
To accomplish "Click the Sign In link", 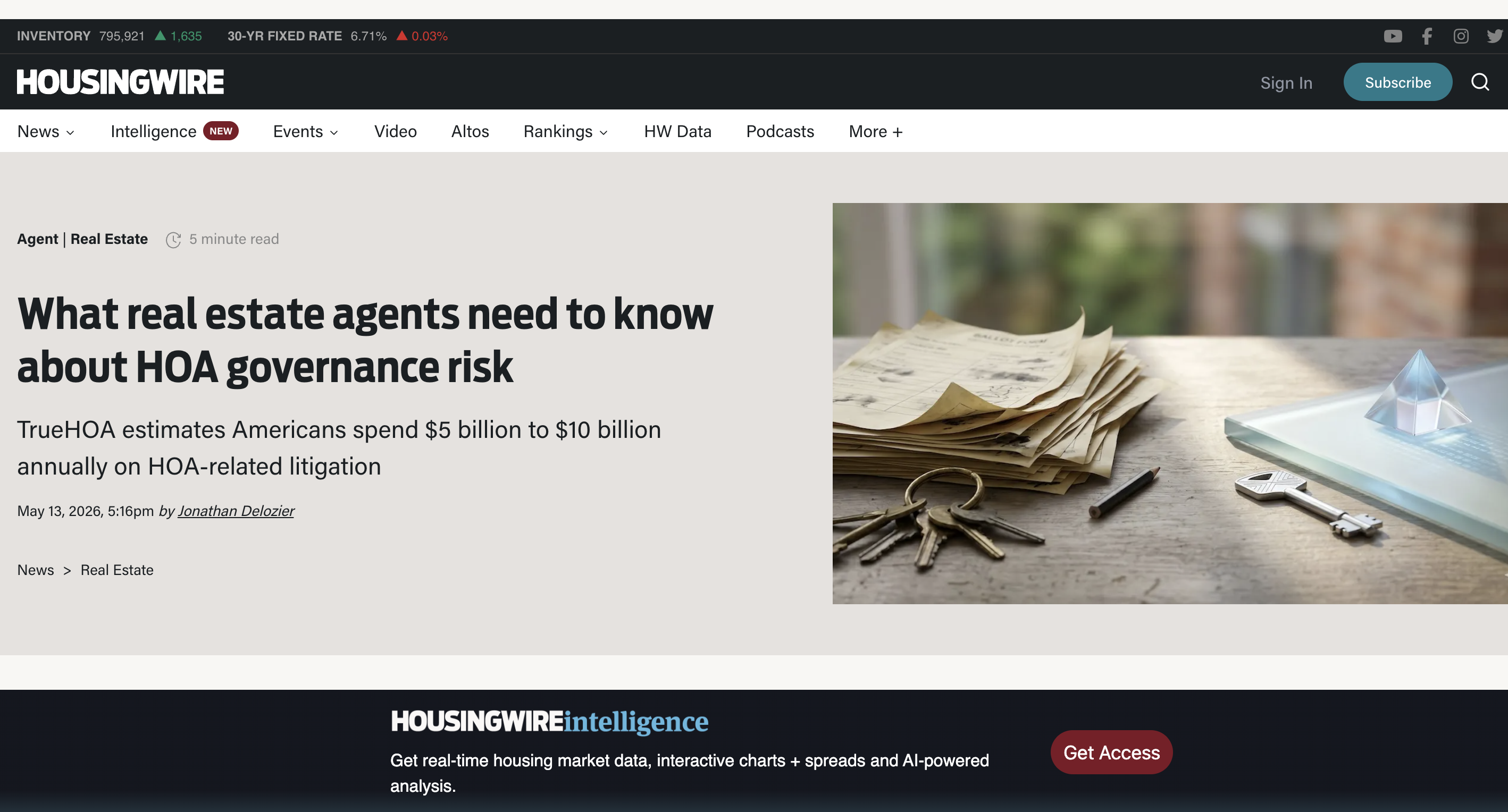I will 1286,82.
